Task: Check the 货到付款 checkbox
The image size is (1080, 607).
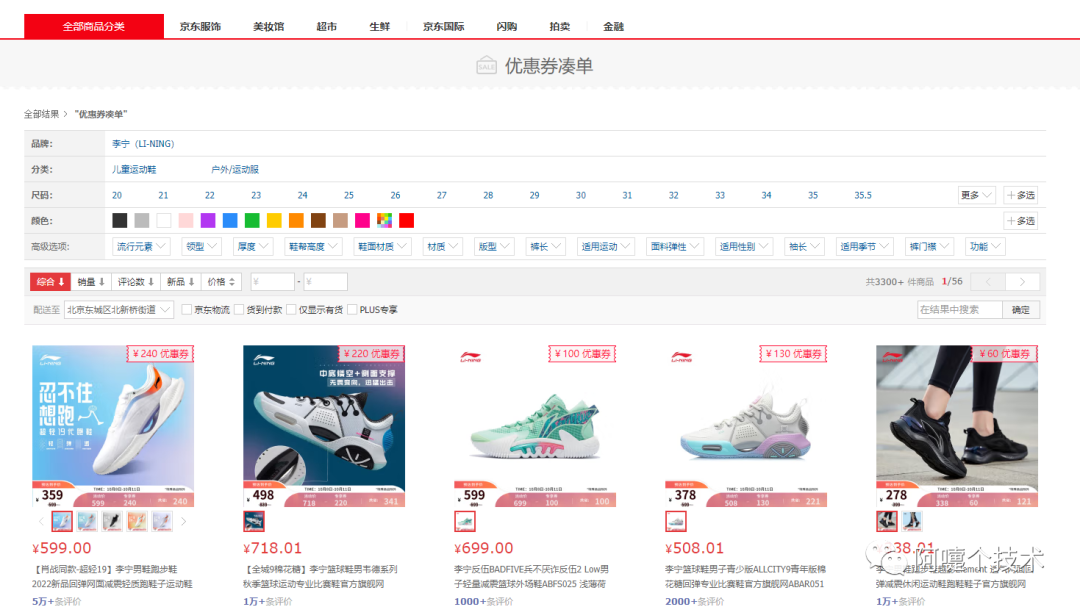Action: point(239,310)
